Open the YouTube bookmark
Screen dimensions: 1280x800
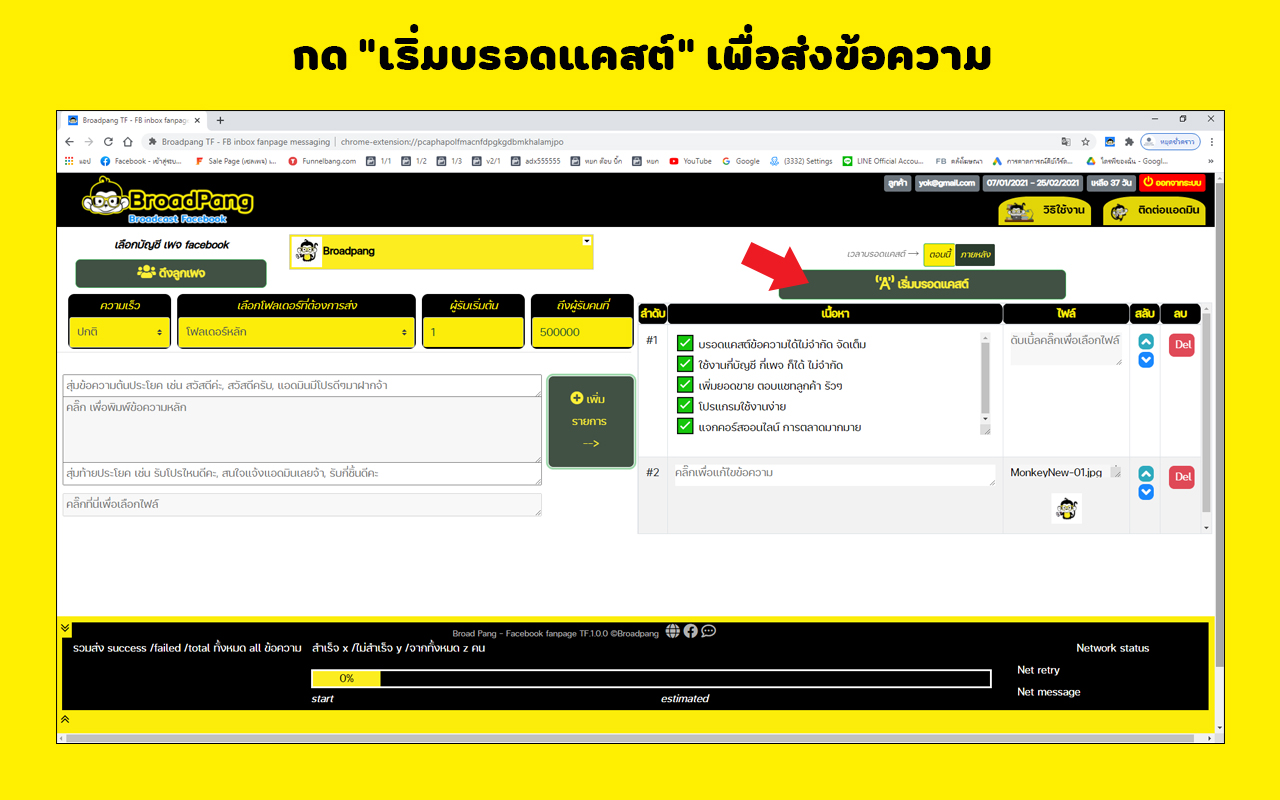[x=691, y=161]
